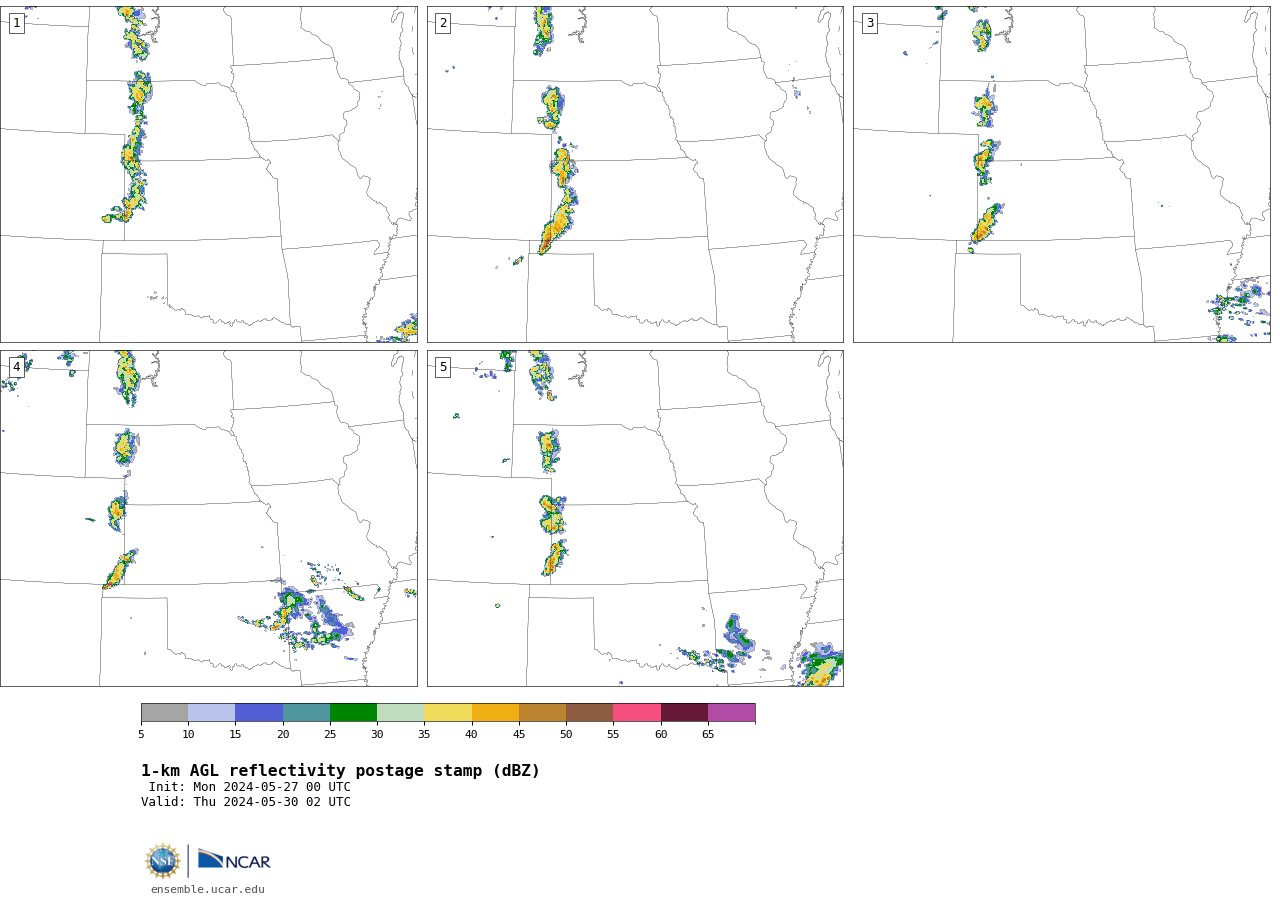Click the dark green 25-30 dBZ swatch
The height and width of the screenshot is (901, 1280).
pyautogui.click(x=353, y=712)
